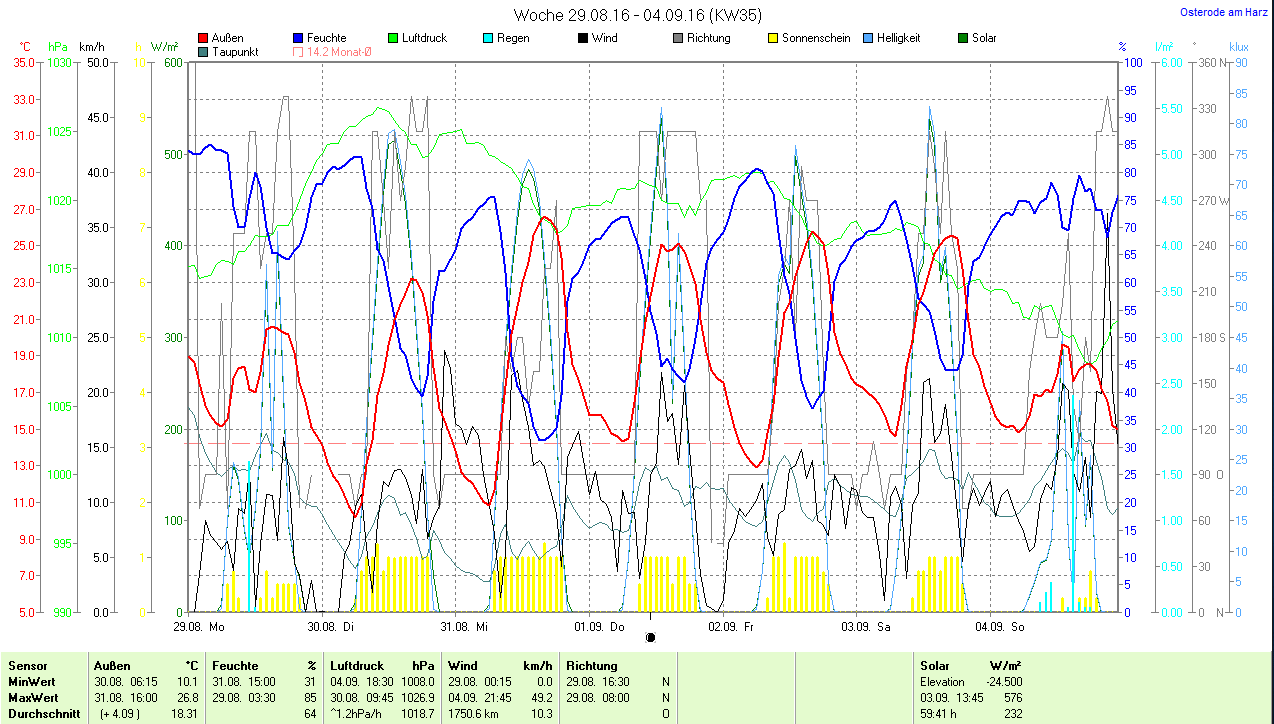Image resolution: width=1274 pixels, height=724 pixels.
Task: Click the dark green Solar legend swatch
Action: (x=963, y=38)
